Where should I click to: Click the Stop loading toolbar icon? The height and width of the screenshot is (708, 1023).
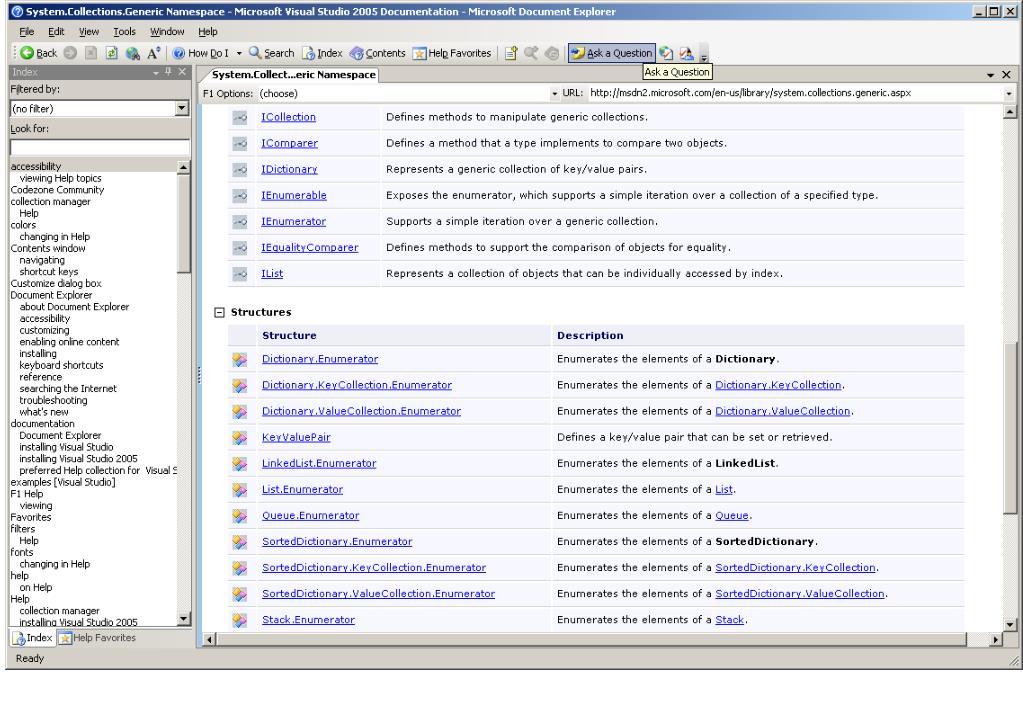tap(91, 54)
